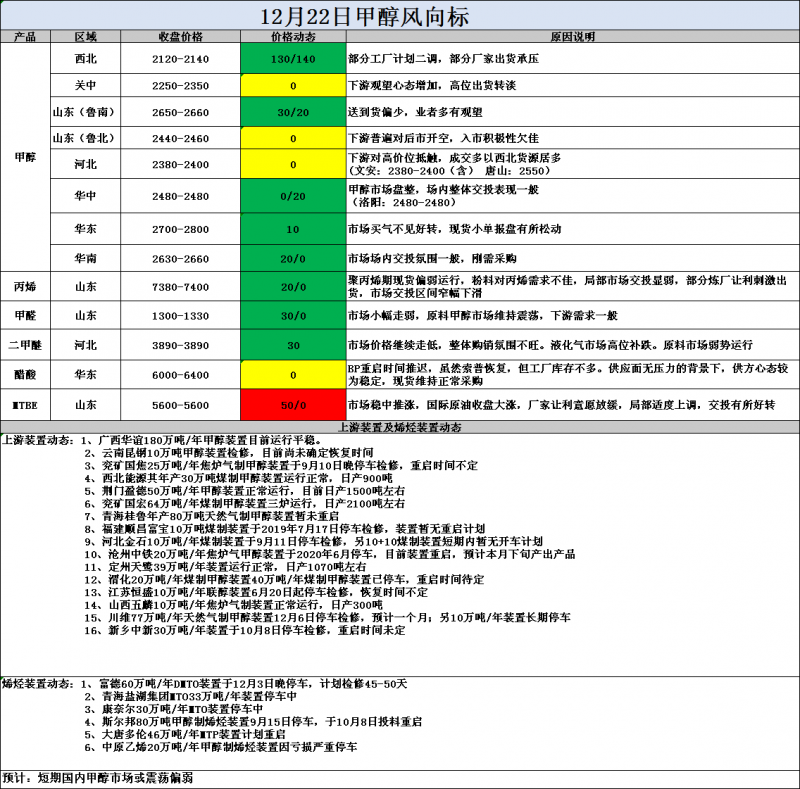Click line about 青海盐湖集团MTO33万吨
Image resolution: width=800 pixels, height=789 pixels.
191,696
